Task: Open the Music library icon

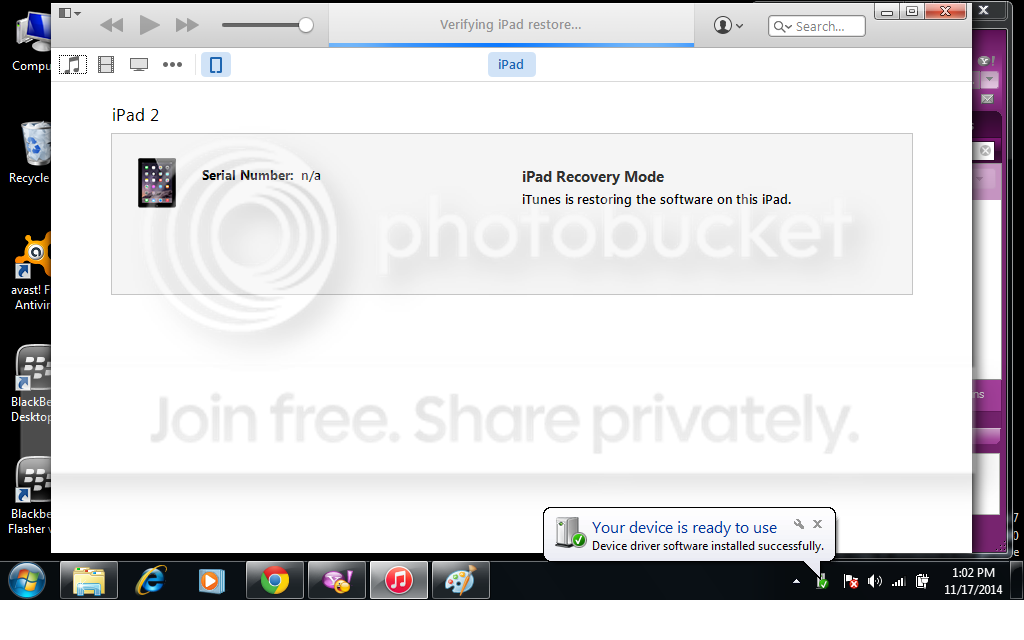Action: [73, 65]
